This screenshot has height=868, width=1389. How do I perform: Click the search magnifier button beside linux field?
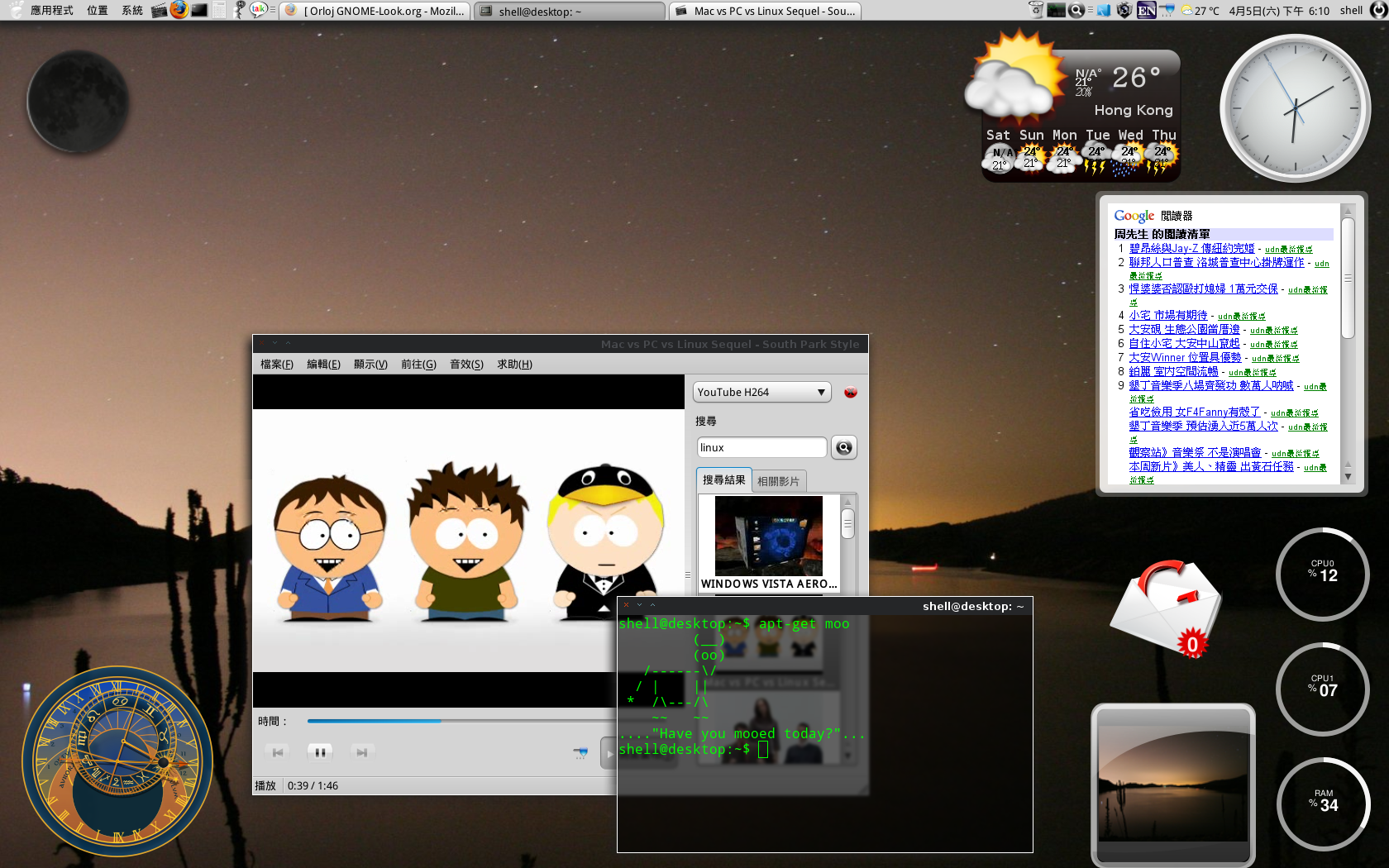[x=843, y=447]
